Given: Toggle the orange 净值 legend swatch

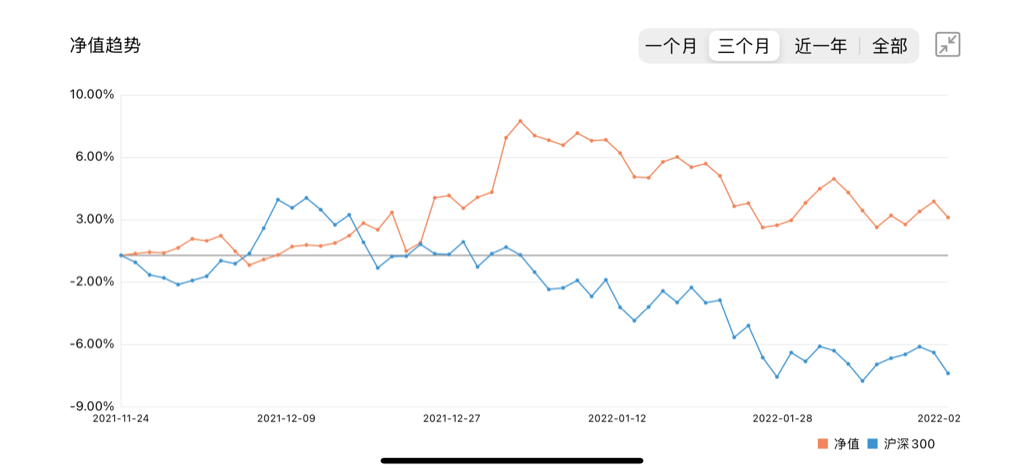Looking at the screenshot, I should 823,443.
